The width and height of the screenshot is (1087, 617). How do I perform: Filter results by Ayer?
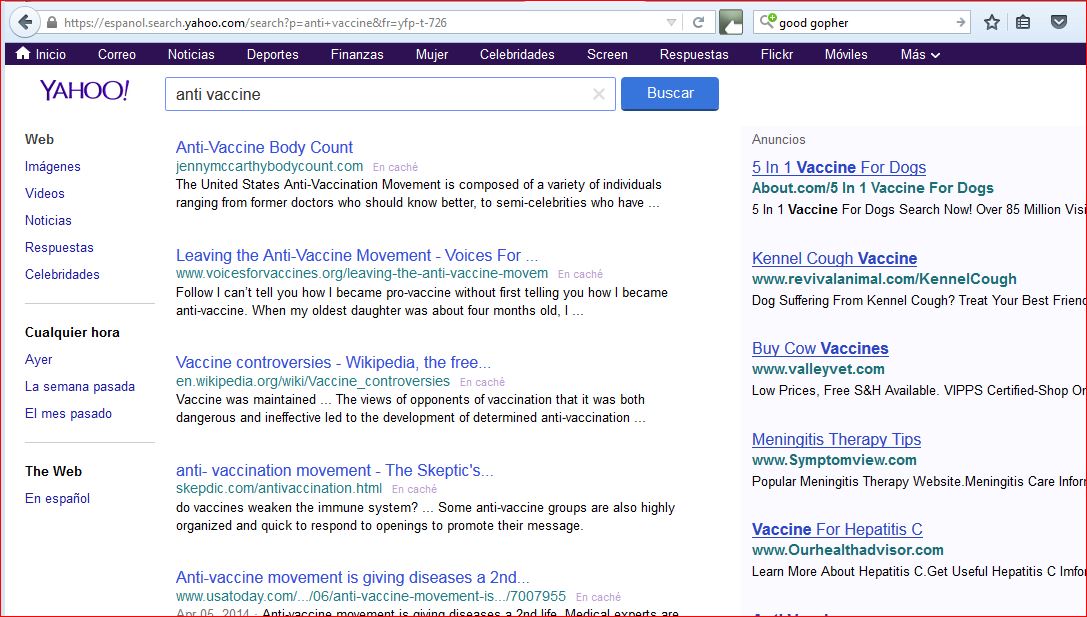click(38, 359)
